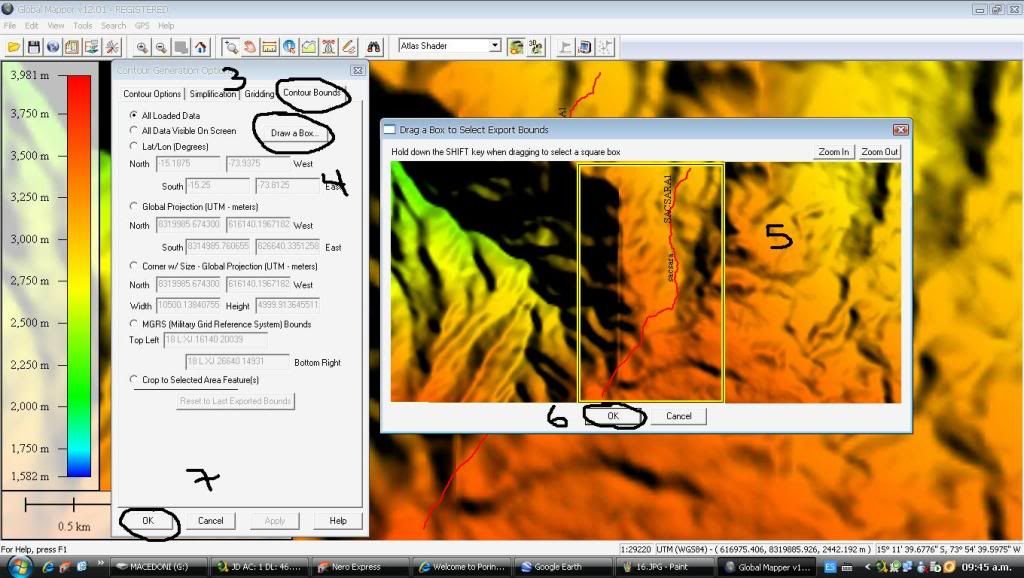
Task: Open the Edit menu
Action: (x=31, y=25)
